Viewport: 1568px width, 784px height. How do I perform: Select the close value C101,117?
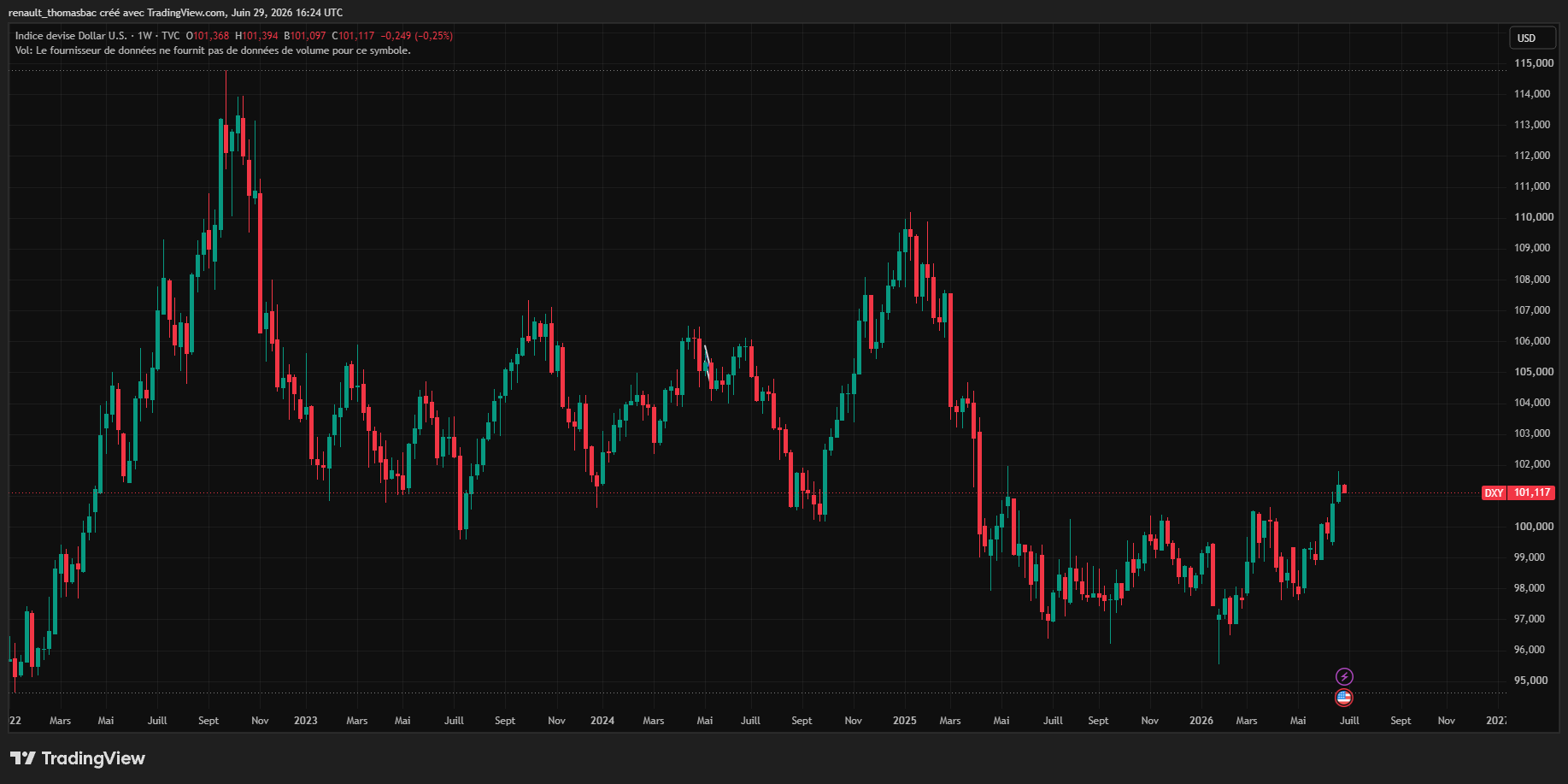[x=353, y=36]
